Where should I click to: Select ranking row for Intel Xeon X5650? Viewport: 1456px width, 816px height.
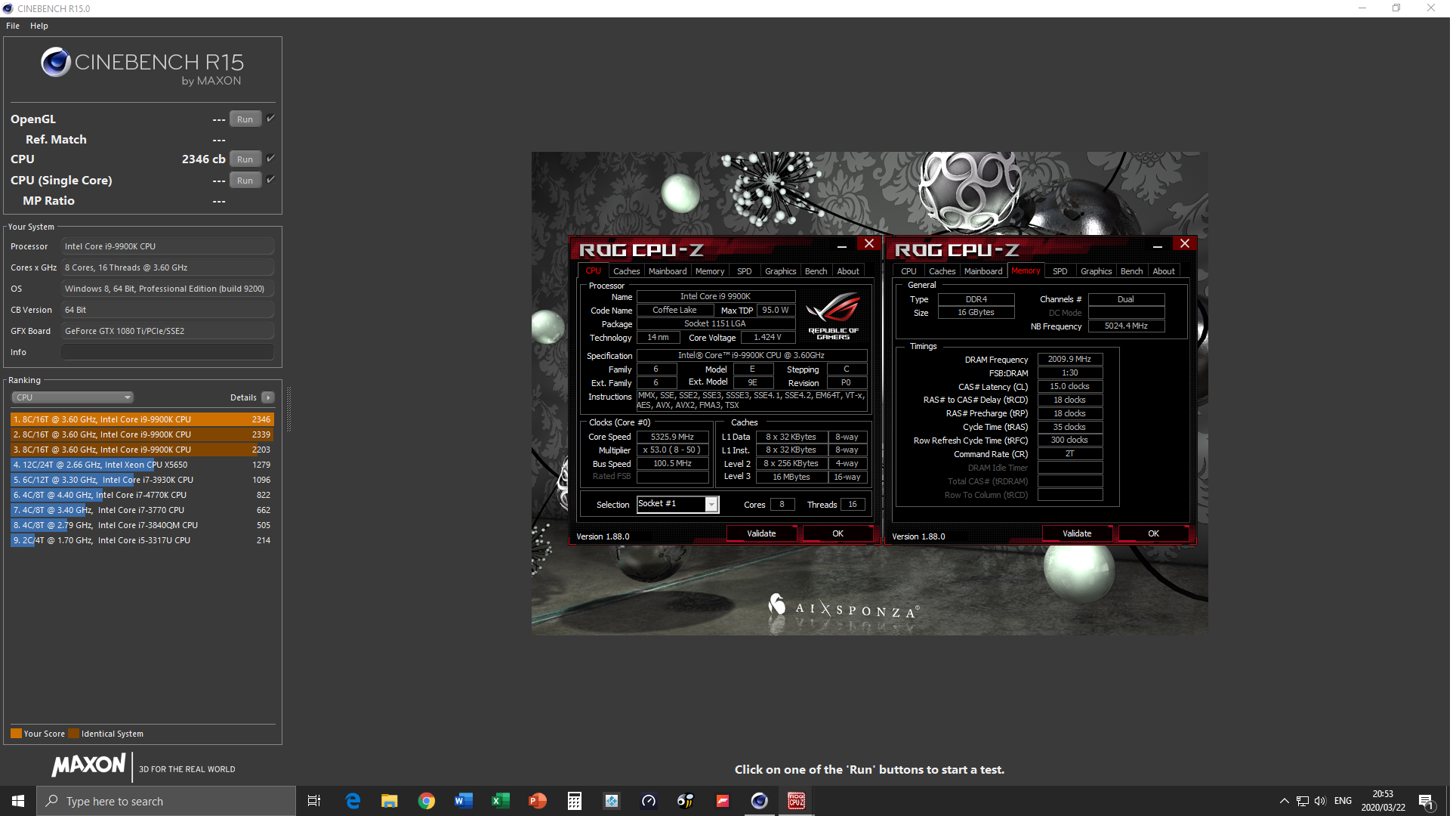coord(142,465)
